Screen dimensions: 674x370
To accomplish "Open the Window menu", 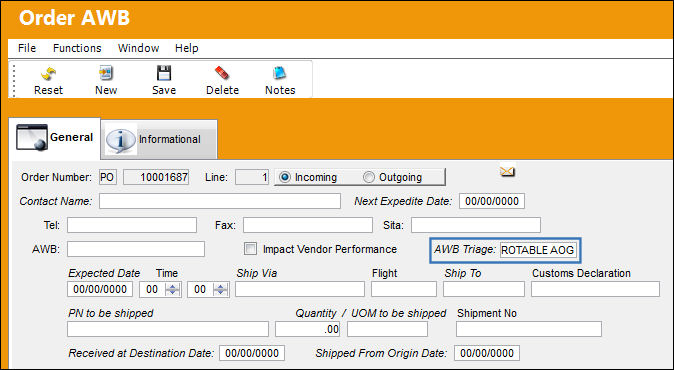I will click(138, 48).
